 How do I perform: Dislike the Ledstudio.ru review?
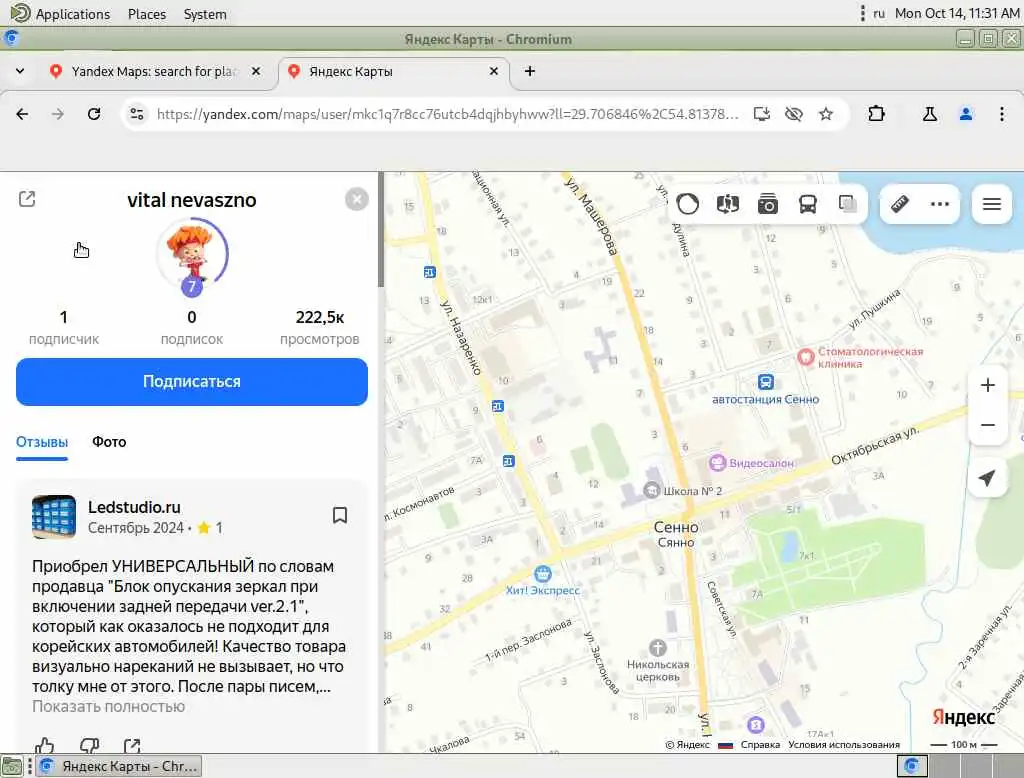pos(89,745)
